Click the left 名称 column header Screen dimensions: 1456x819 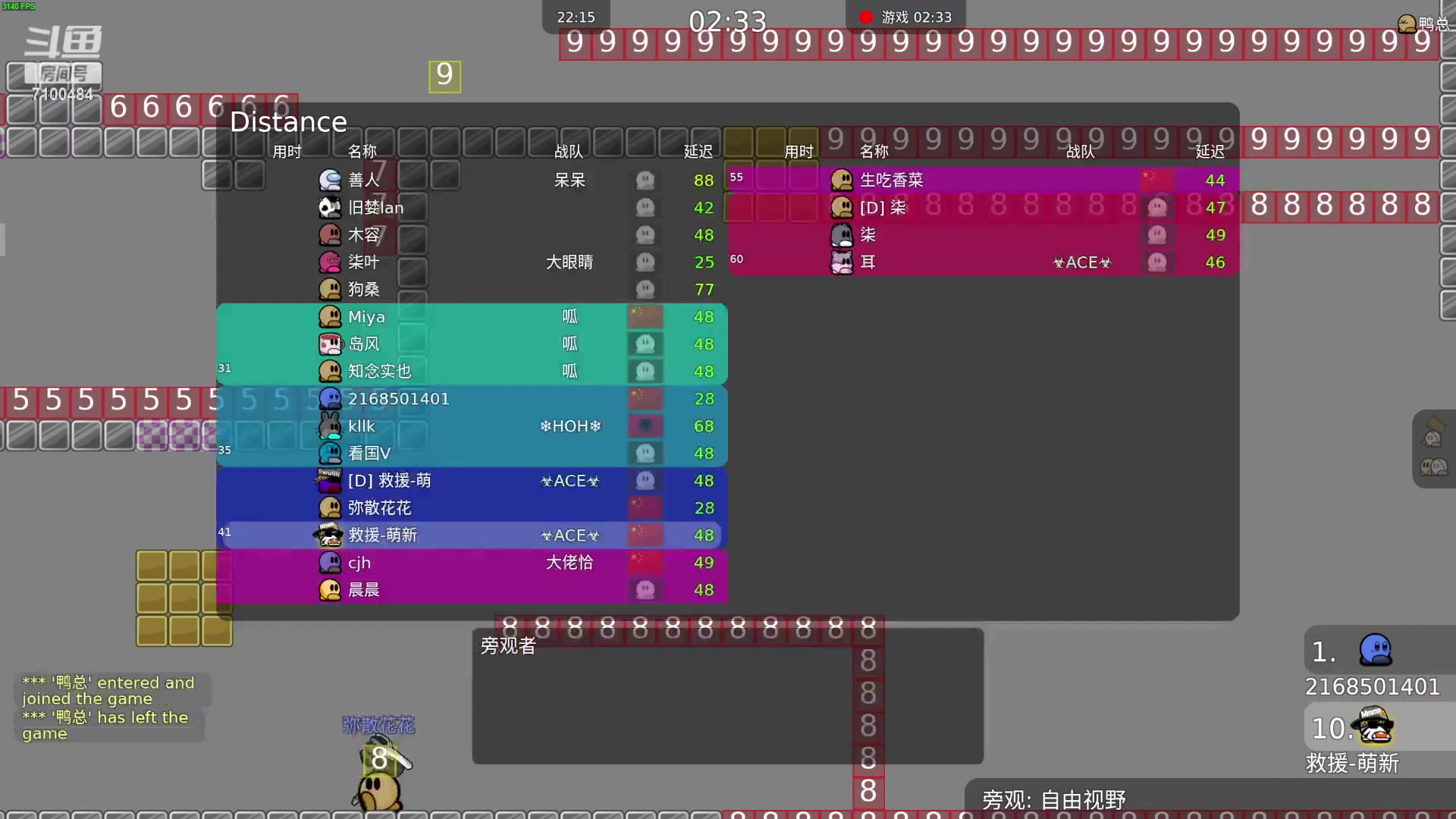pos(362,151)
